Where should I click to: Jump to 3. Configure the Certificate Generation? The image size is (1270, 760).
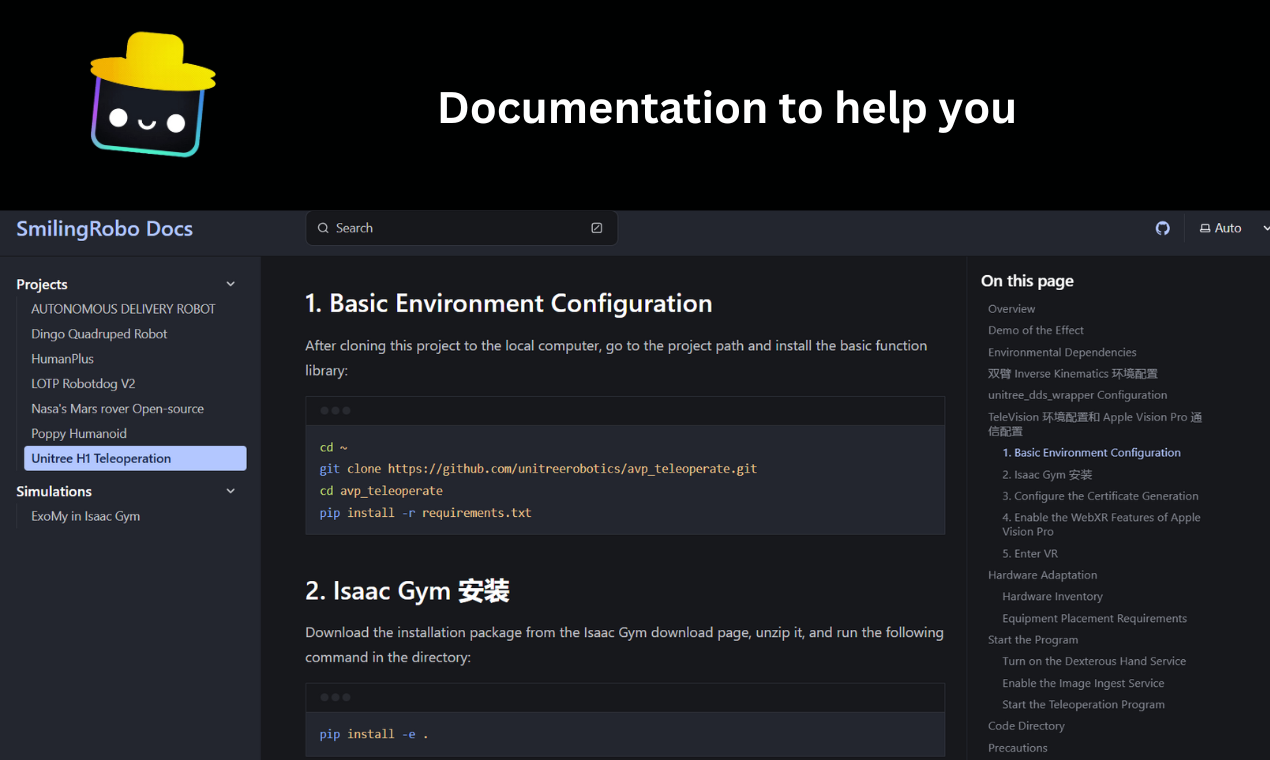click(1100, 496)
